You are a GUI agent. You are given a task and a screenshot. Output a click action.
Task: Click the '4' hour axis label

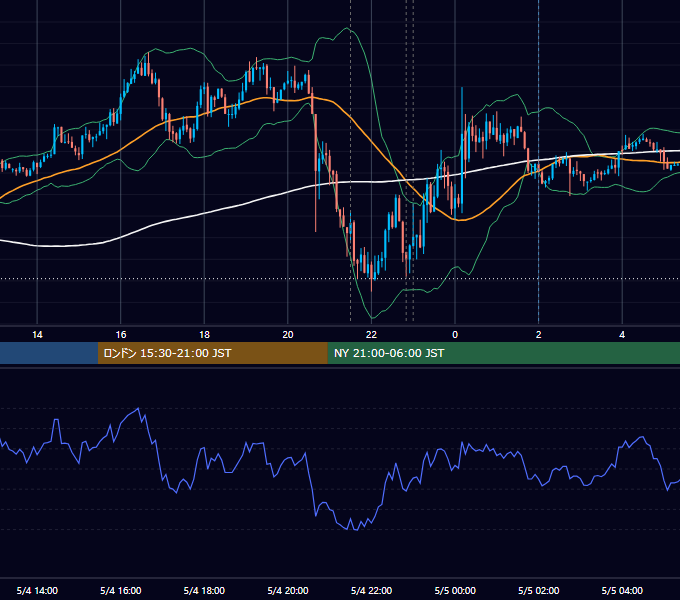(622, 335)
